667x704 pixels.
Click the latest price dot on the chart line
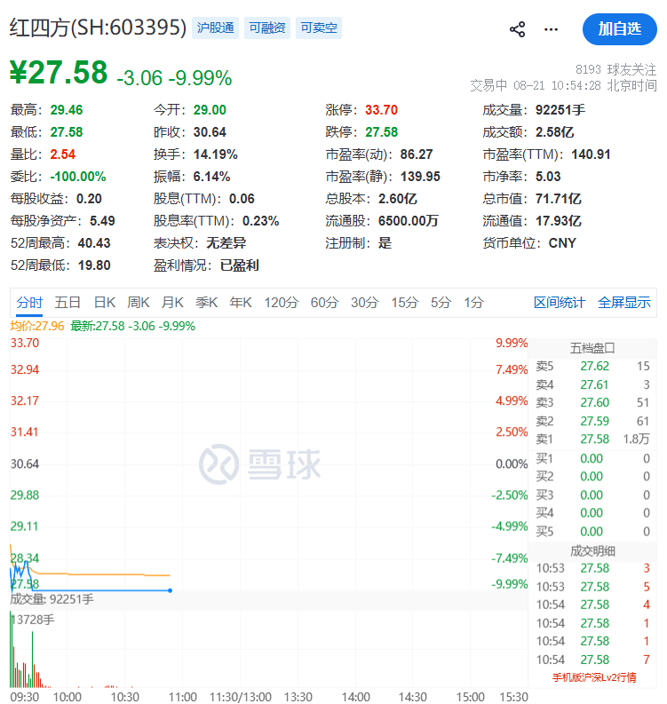170,590
